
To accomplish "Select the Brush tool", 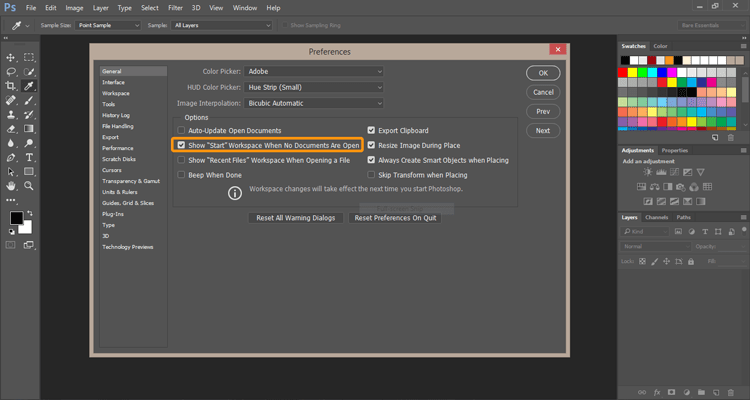I will pos(29,100).
